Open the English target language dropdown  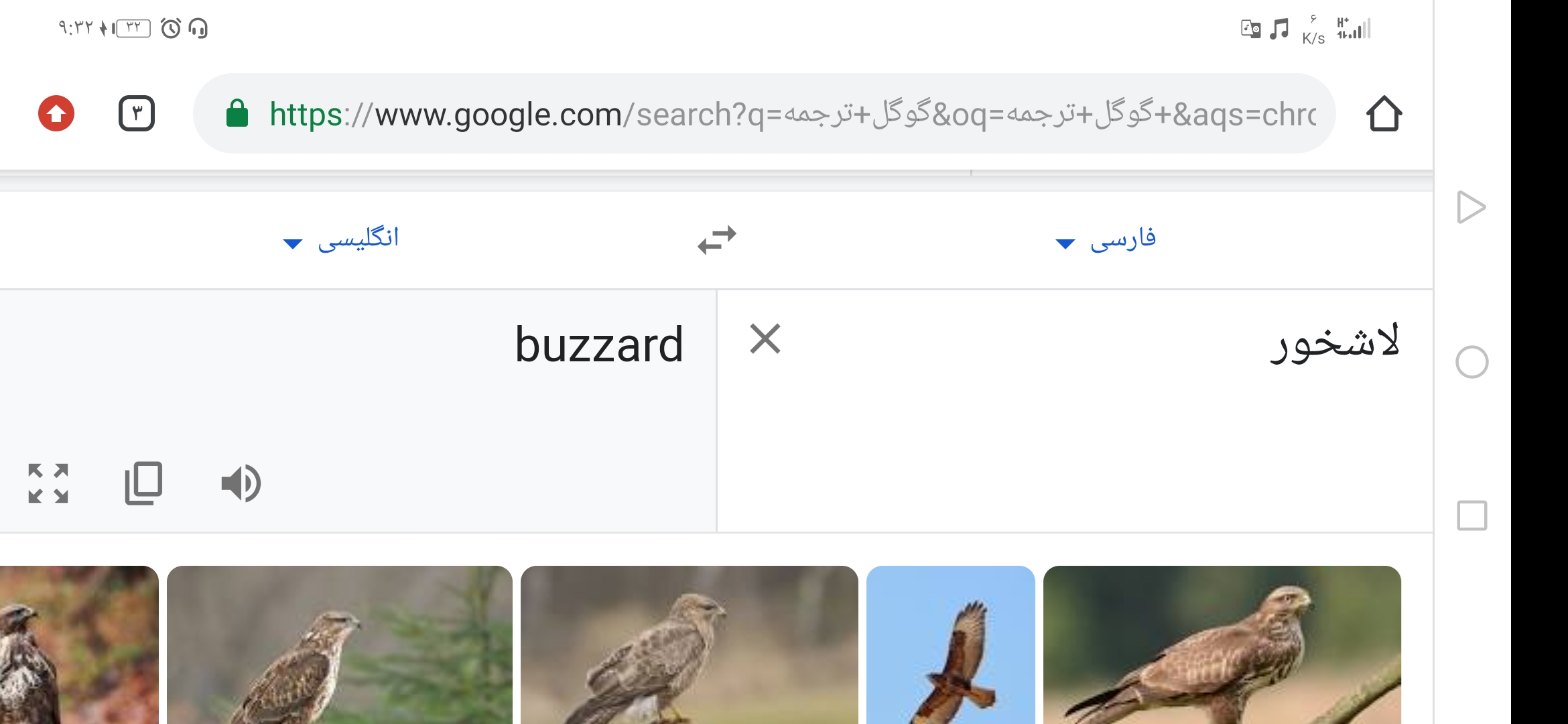coord(341,238)
